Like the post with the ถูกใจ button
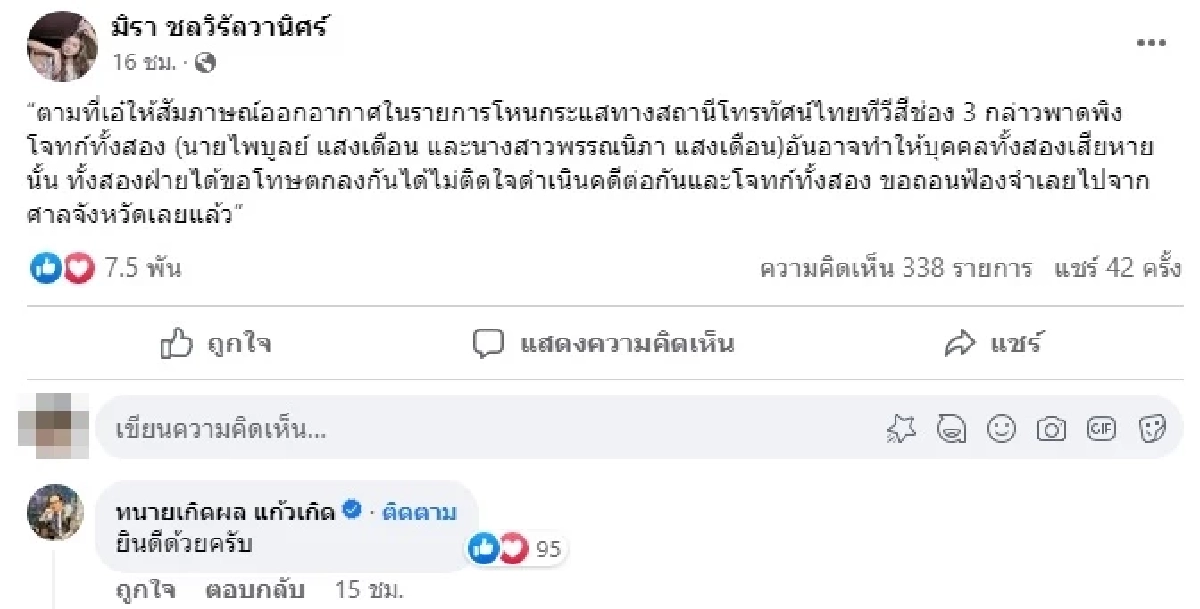 [216, 344]
